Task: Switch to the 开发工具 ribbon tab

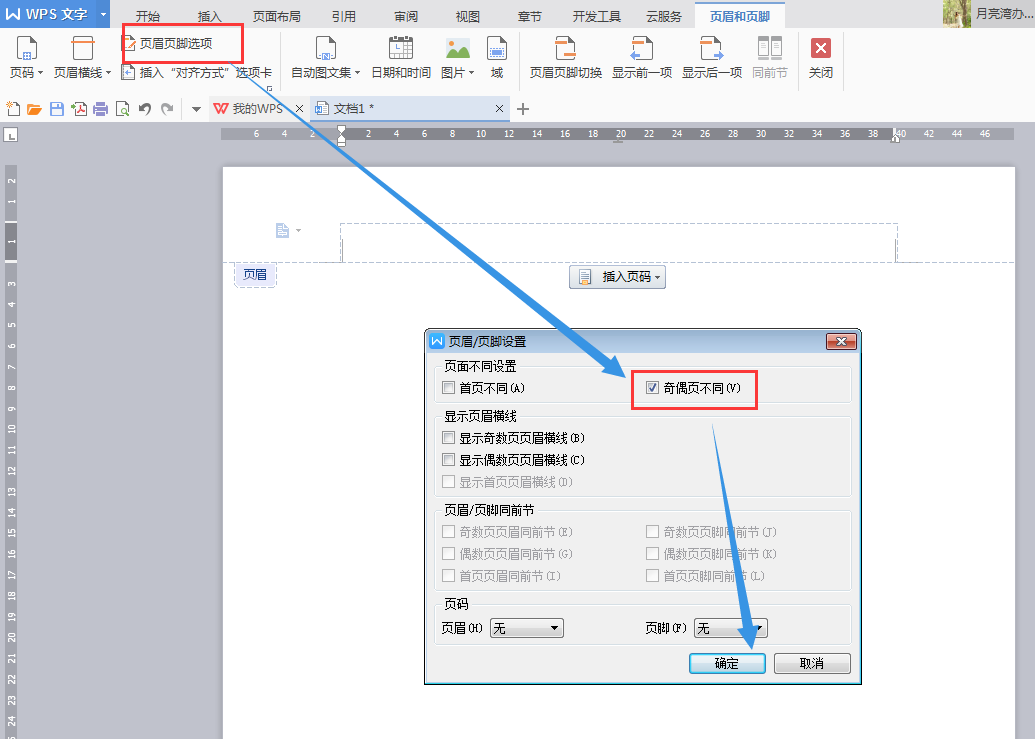Action: 597,16
